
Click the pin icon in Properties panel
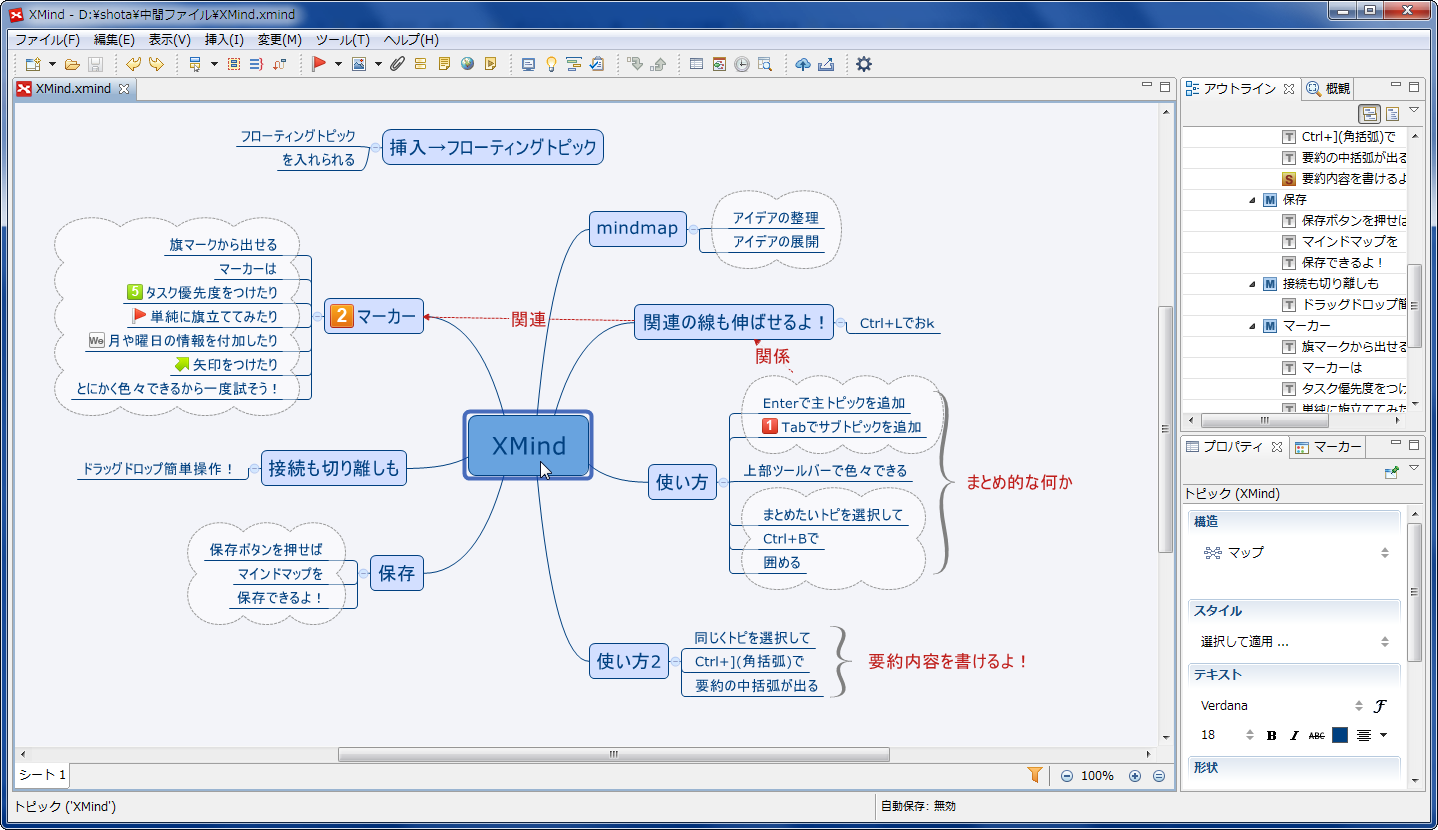[1392, 471]
